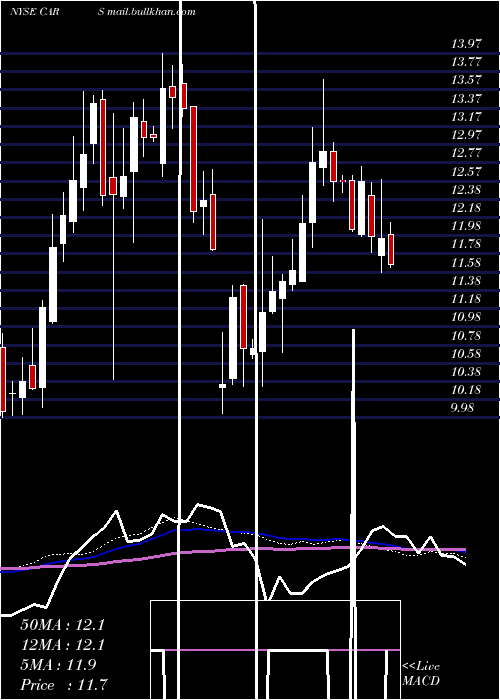Viewport: 500px width, 700px height.
Task: Click the 11.18 price axis label
Action: 466,299
